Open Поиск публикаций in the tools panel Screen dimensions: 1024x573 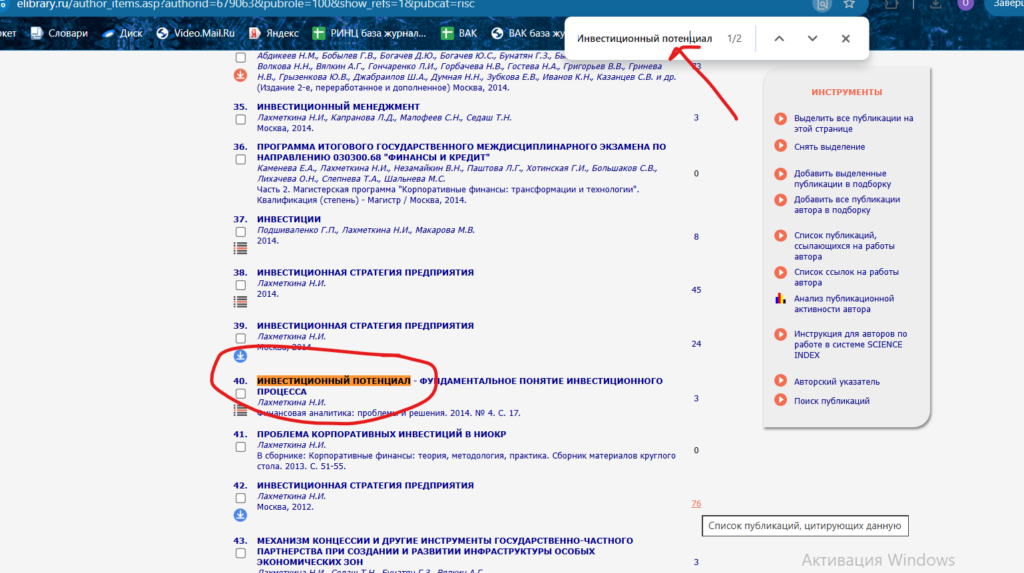click(831, 401)
